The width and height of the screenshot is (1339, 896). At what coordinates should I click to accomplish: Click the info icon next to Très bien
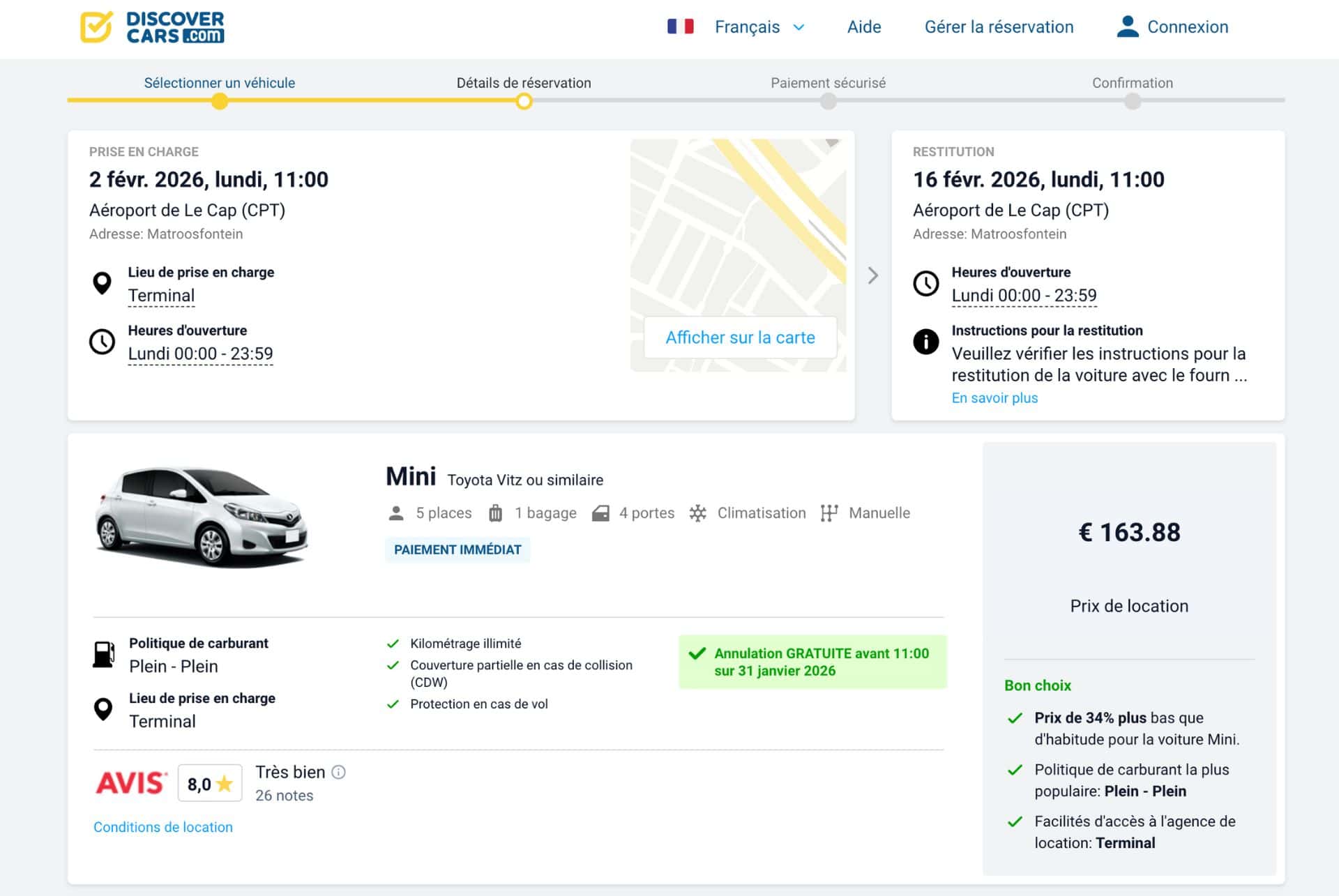(x=340, y=770)
